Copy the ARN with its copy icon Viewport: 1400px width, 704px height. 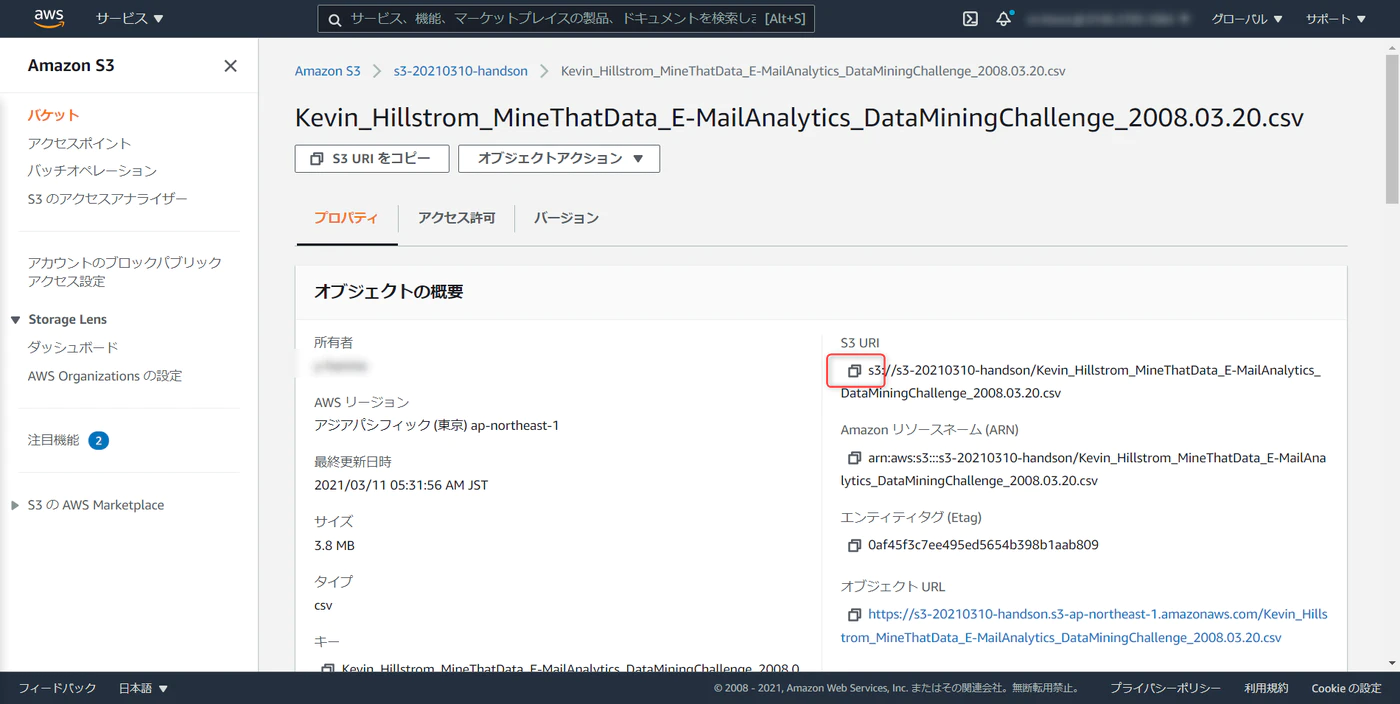coord(854,458)
